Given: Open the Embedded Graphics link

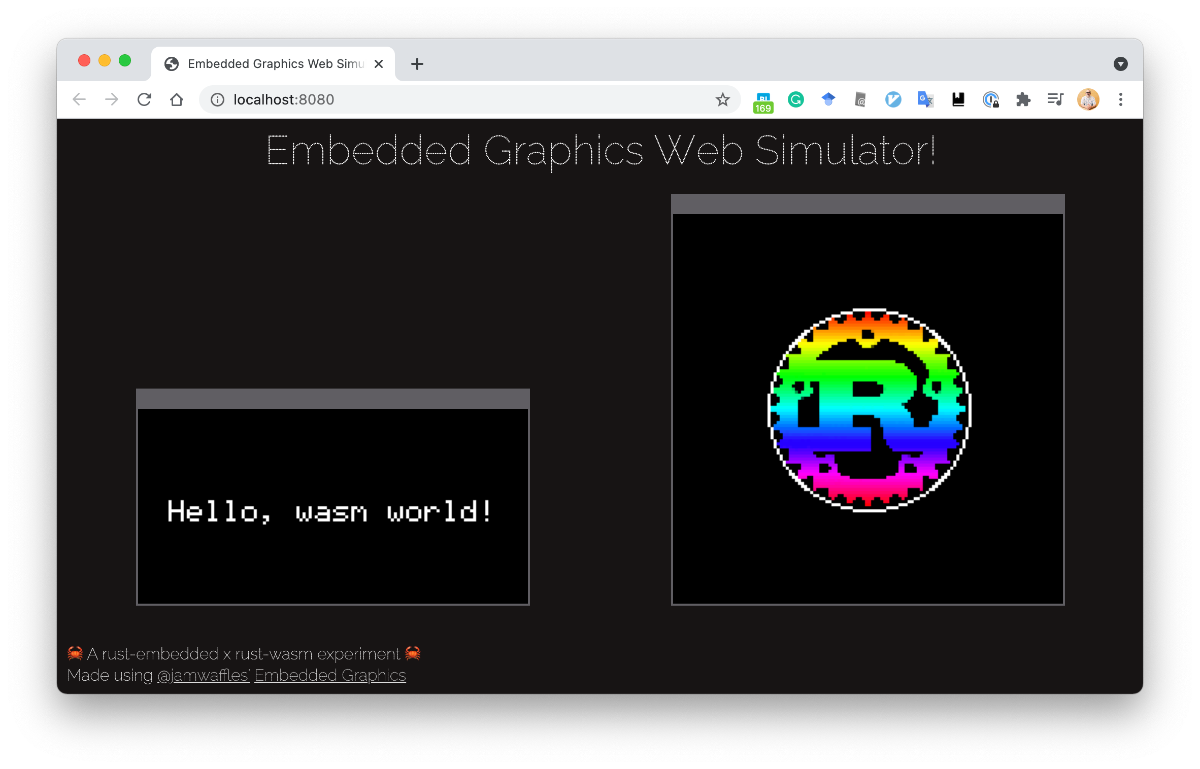Looking at the screenshot, I should coord(330,676).
